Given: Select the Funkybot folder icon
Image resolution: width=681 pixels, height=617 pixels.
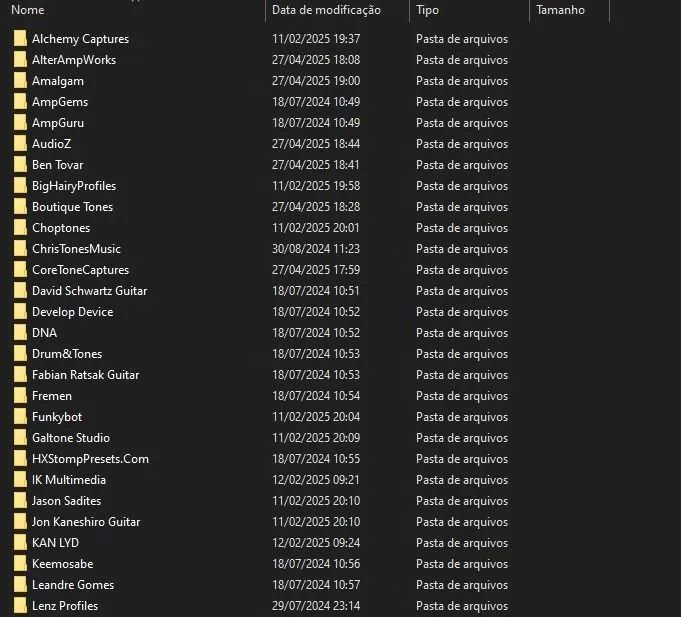Looking at the screenshot, I should [x=20, y=417].
